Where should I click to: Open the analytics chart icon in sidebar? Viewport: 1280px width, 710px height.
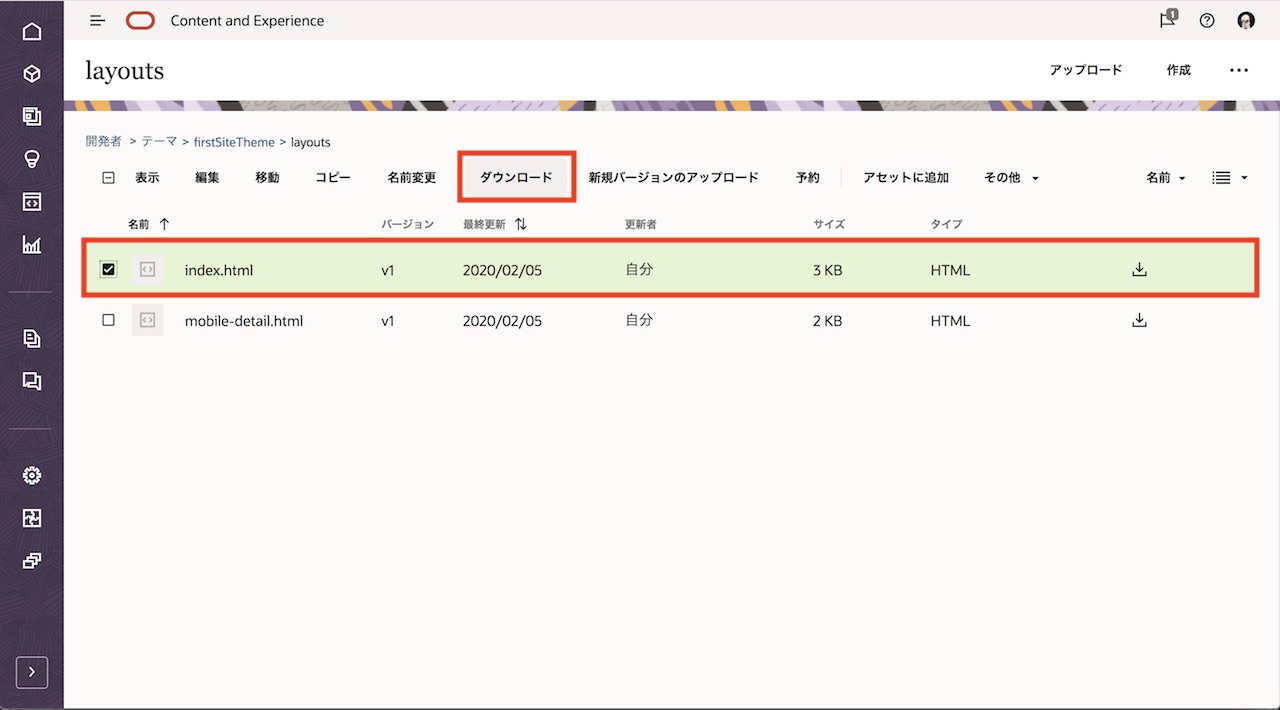[32, 244]
